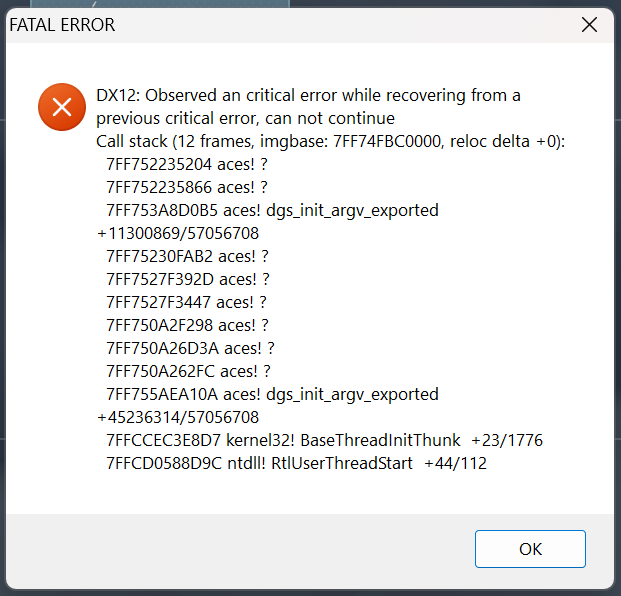The width and height of the screenshot is (621, 596).
Task: Click the ntdll RtlUserThreadStart frame
Action: point(296,463)
